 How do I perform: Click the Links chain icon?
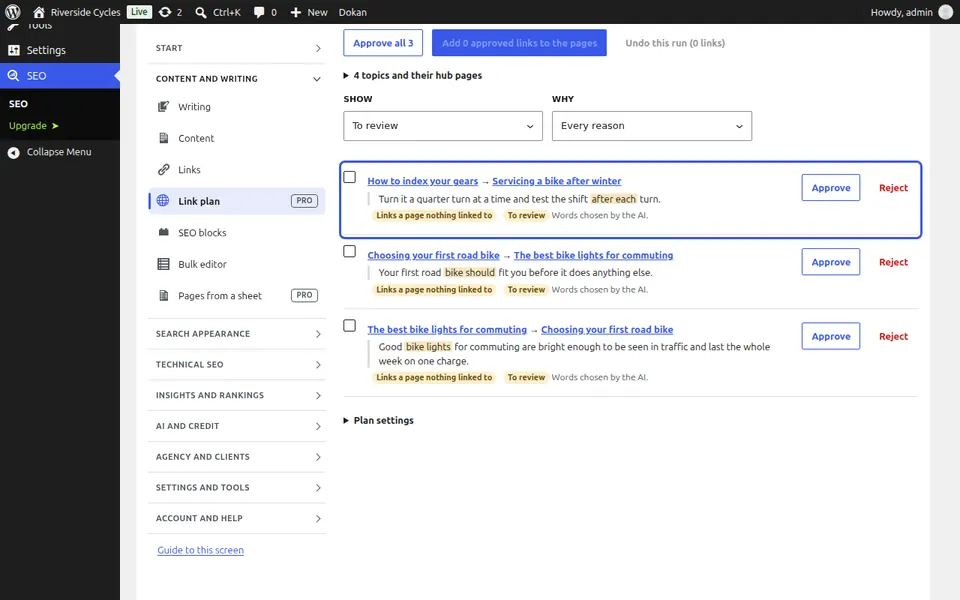[x=163, y=170]
